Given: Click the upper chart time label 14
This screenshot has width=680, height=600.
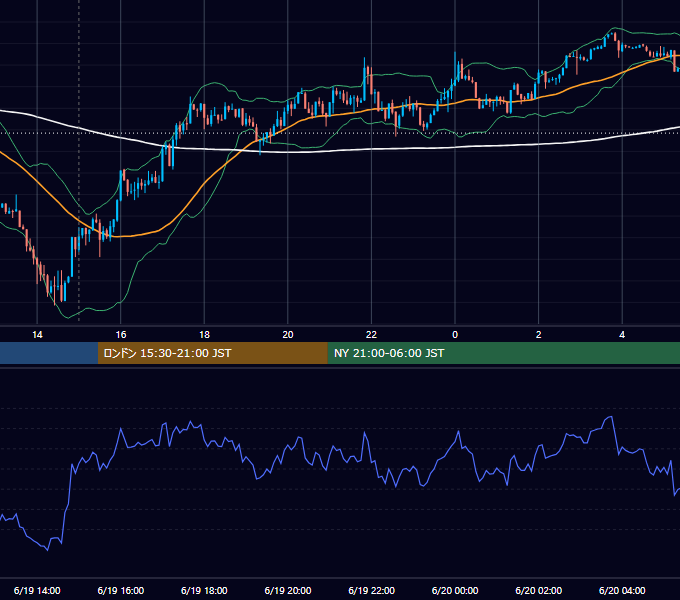Looking at the screenshot, I should [x=37, y=335].
